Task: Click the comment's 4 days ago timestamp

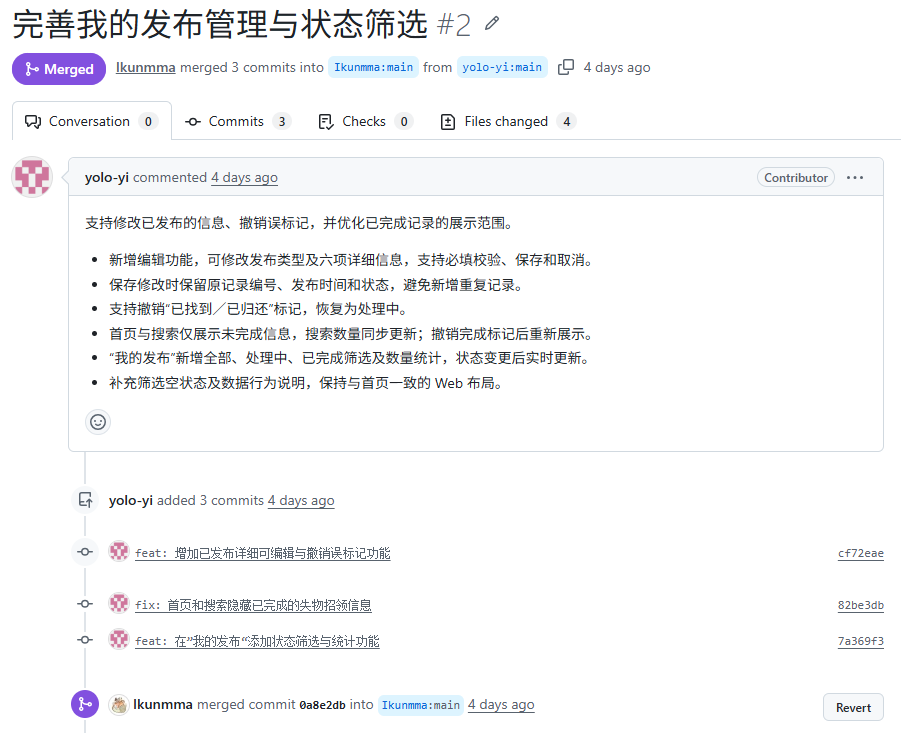Action: click(x=244, y=178)
